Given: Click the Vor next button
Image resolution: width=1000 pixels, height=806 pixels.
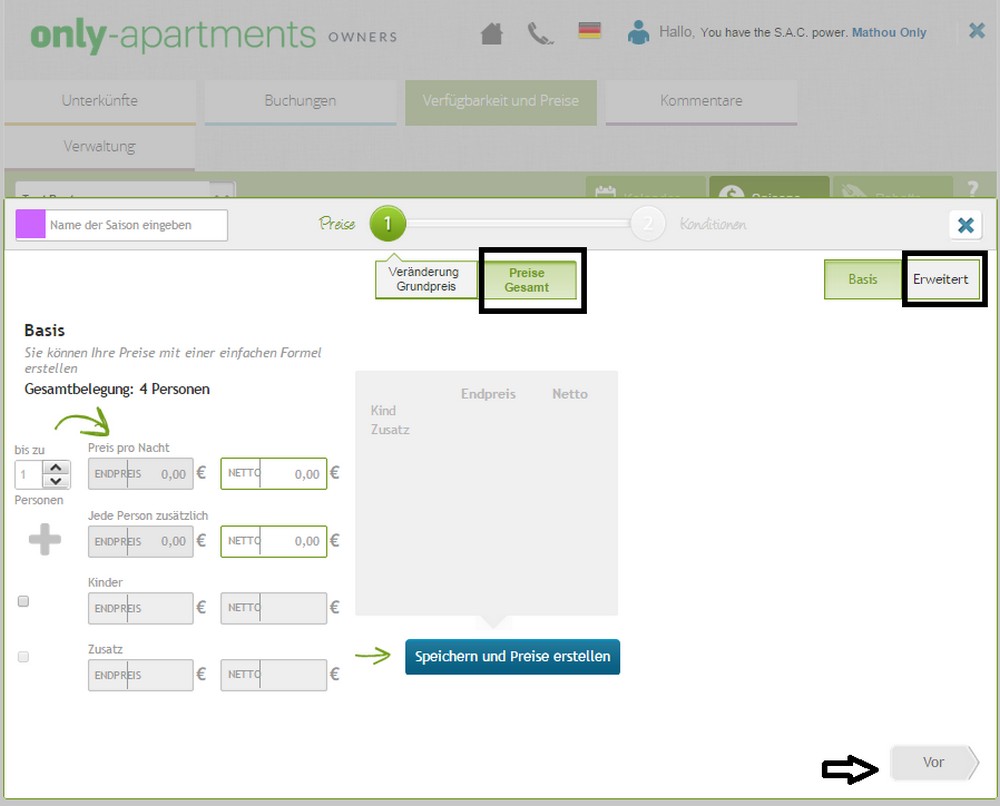Looking at the screenshot, I should 932,763.
